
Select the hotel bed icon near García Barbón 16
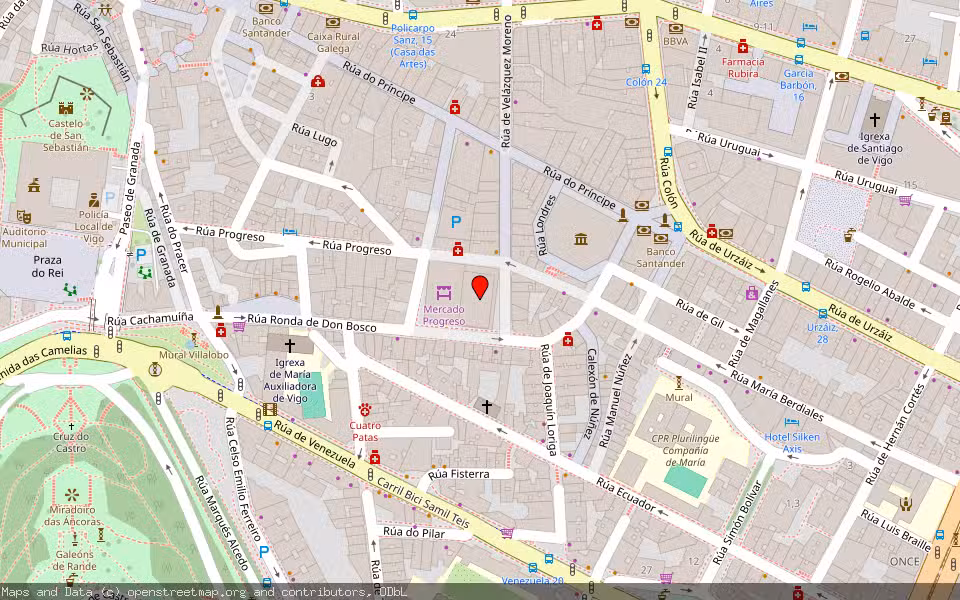pos(809,27)
